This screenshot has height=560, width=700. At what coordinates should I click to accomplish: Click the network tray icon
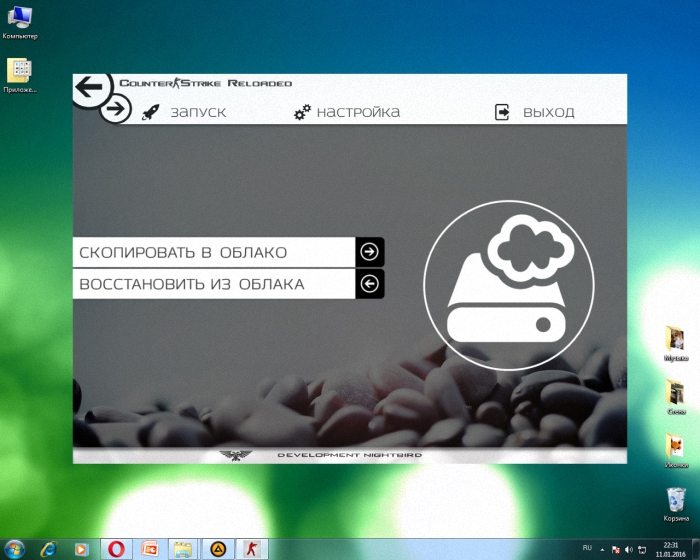click(x=642, y=550)
